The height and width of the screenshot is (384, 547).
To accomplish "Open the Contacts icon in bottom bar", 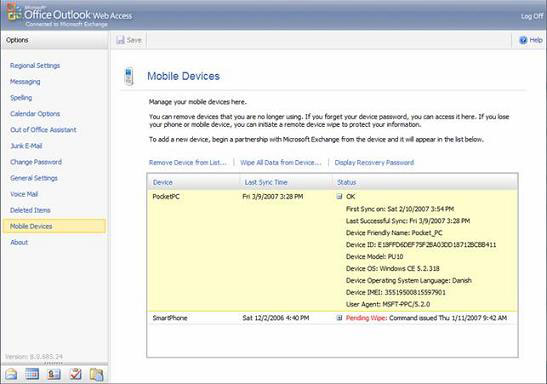I will (x=54, y=374).
